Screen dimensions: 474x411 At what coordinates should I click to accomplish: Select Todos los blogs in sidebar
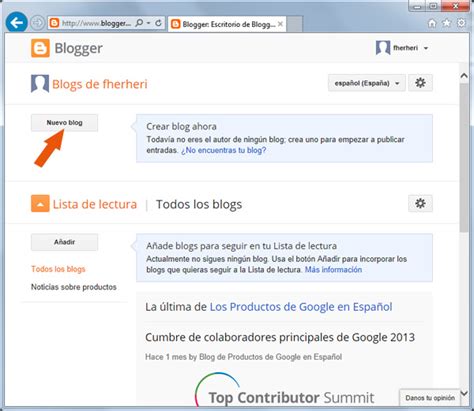[58, 269]
